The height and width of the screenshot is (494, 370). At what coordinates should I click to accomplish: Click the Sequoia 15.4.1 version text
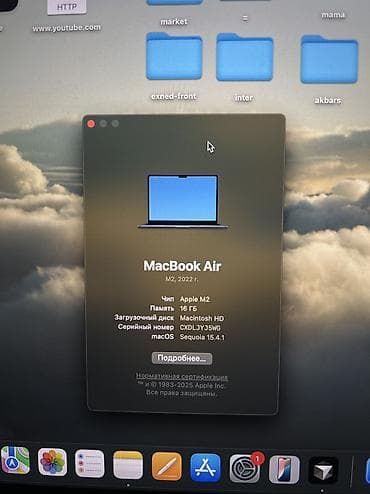(202, 337)
